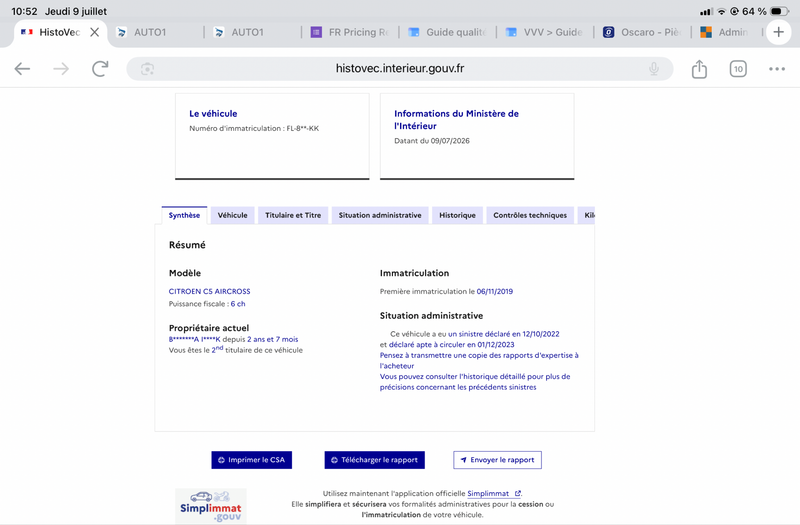
Task: Click Informations du Ministère de l'Intérieur card
Action: (477, 136)
